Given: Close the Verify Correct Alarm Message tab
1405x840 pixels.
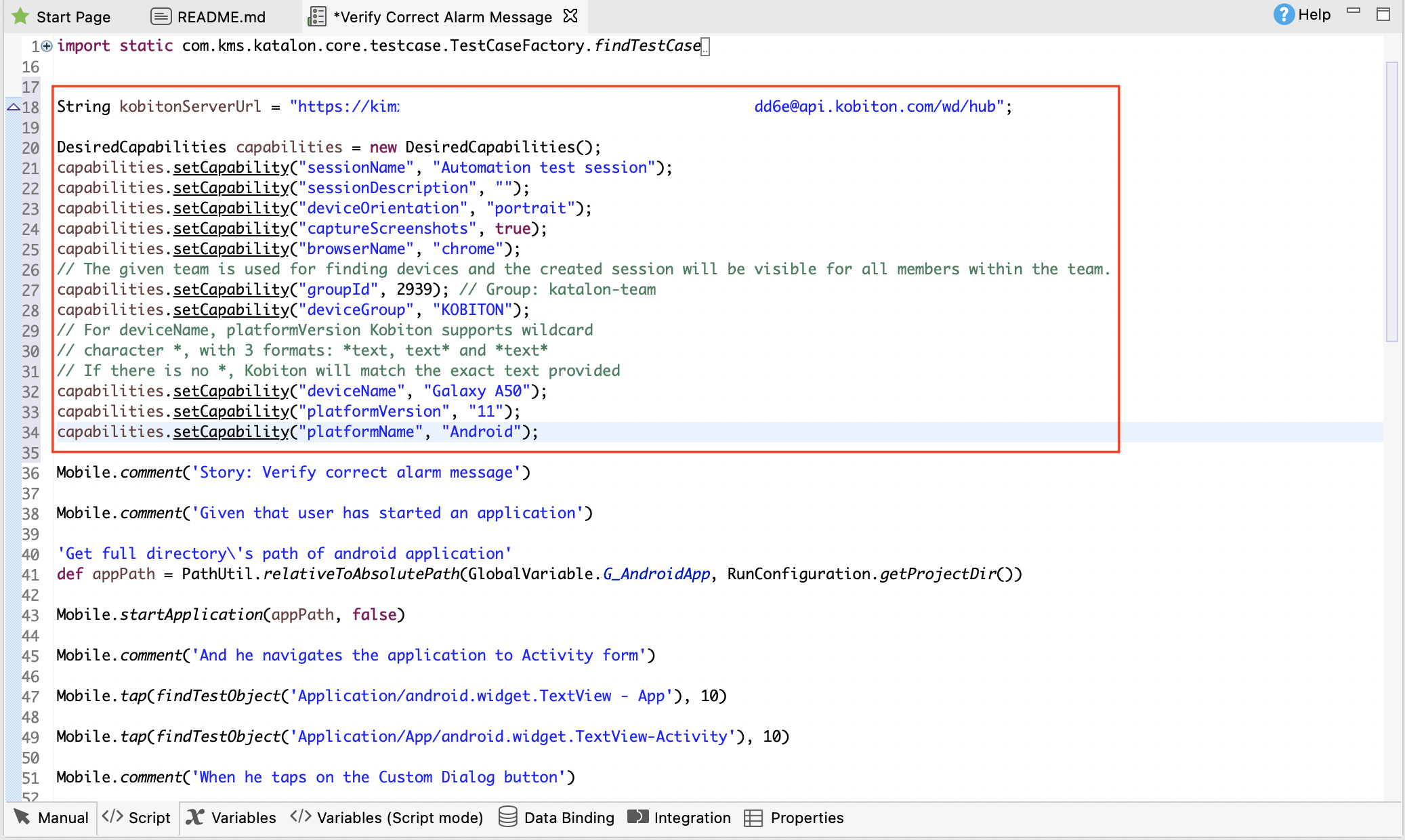Looking at the screenshot, I should [x=571, y=16].
